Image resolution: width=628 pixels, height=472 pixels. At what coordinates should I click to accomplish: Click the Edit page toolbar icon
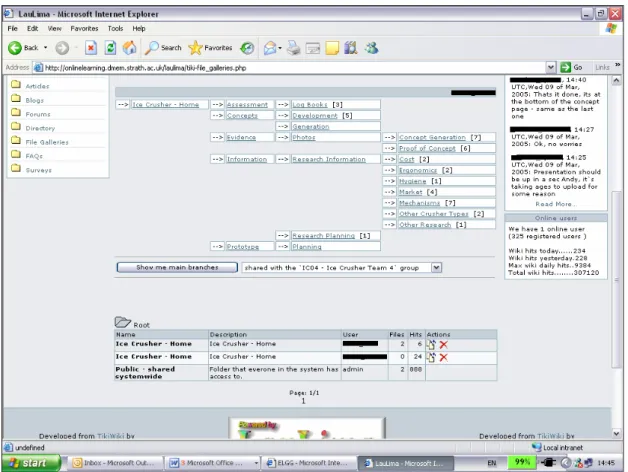coord(313,48)
